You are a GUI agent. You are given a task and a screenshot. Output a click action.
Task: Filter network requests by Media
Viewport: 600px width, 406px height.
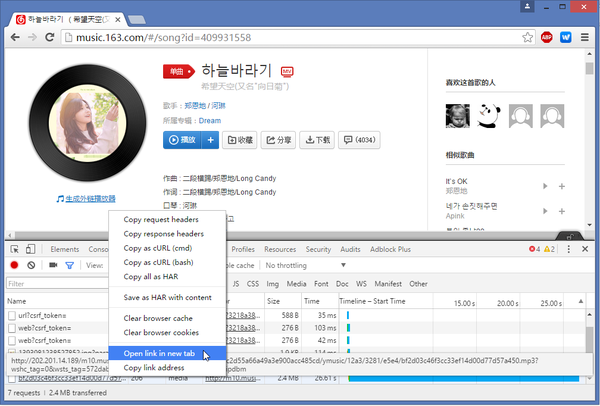(297, 284)
